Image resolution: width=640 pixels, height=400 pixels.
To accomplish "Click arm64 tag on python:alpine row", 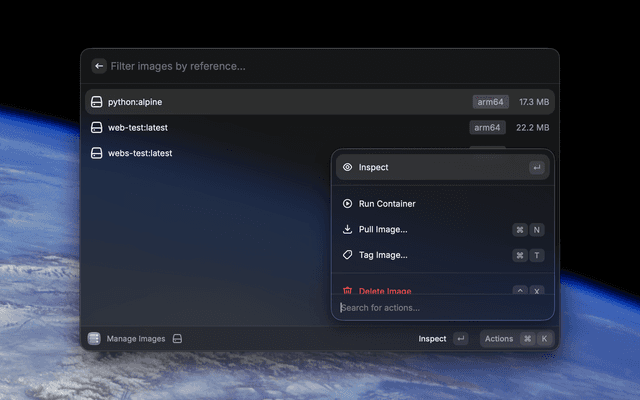I will pyautogui.click(x=491, y=102).
